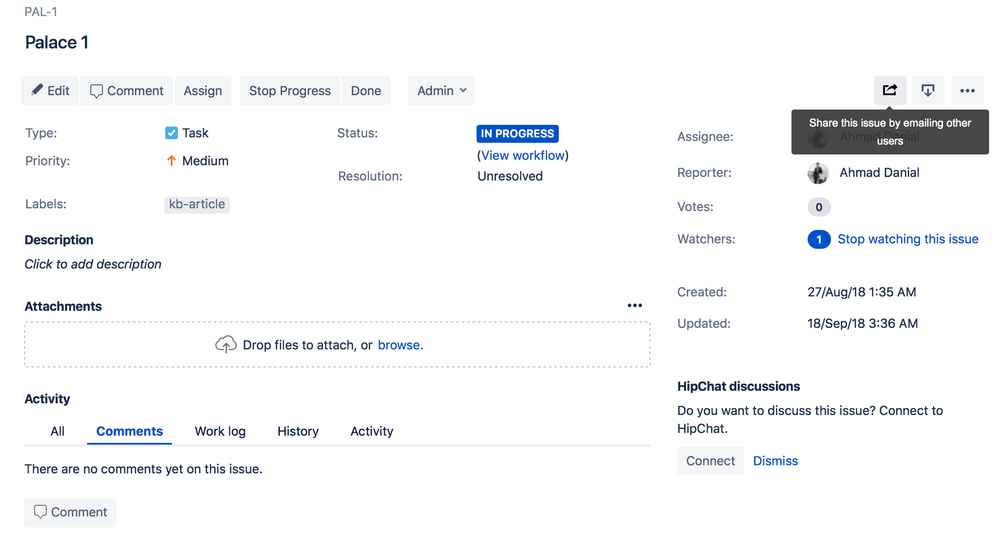The width and height of the screenshot is (999, 538).
Task: Click the Task type checkbox icon
Action: click(171, 133)
